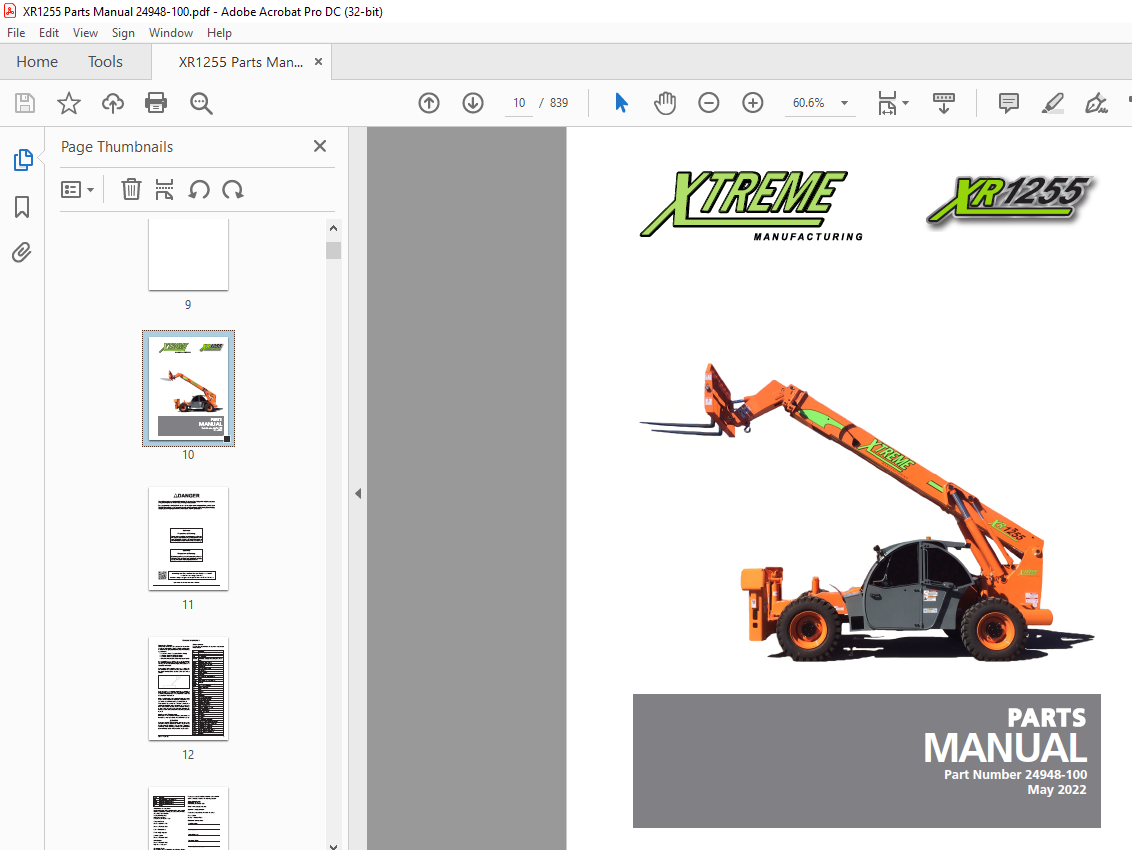1132x850 pixels.
Task: Activate the Hand pan tool
Action: [665, 103]
